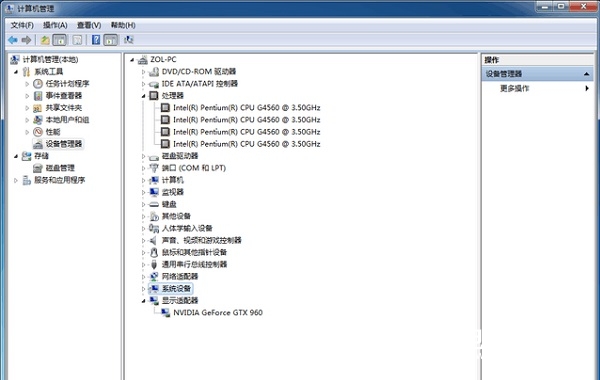Expand the 磁盘驱动器 node
Viewport: 600px width, 380px height.
point(143,156)
